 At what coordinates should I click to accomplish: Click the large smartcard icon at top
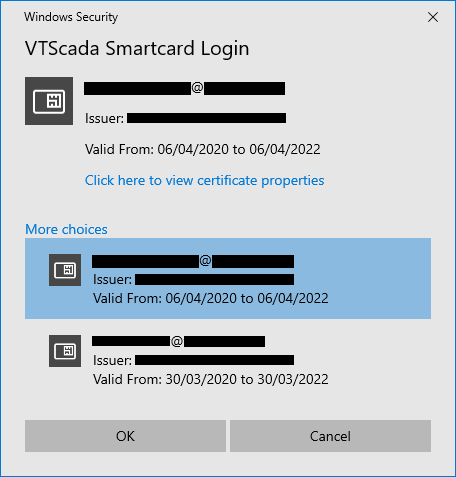point(49,101)
